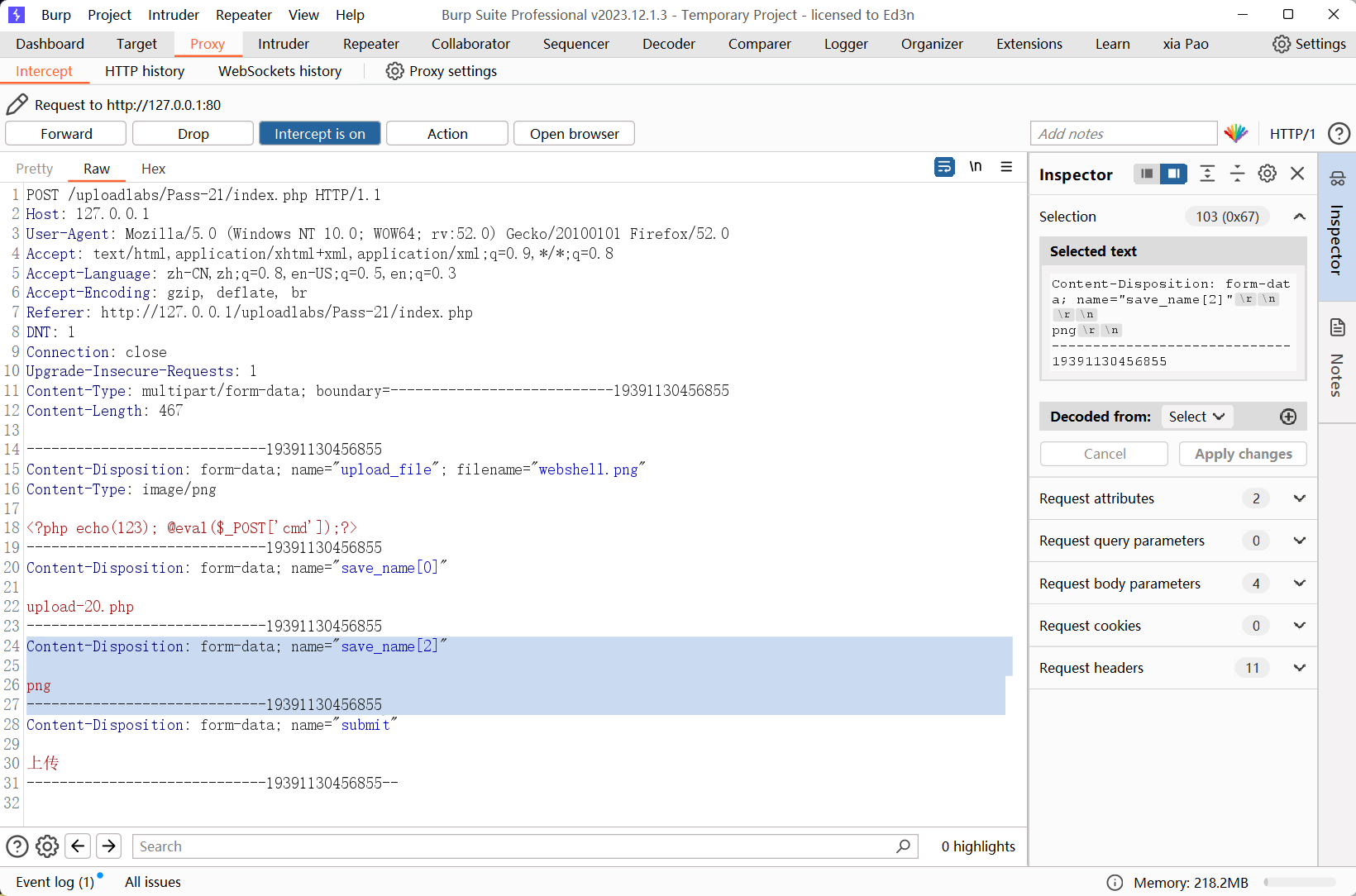
Task: Open All issues at bottom
Action: coord(153,882)
